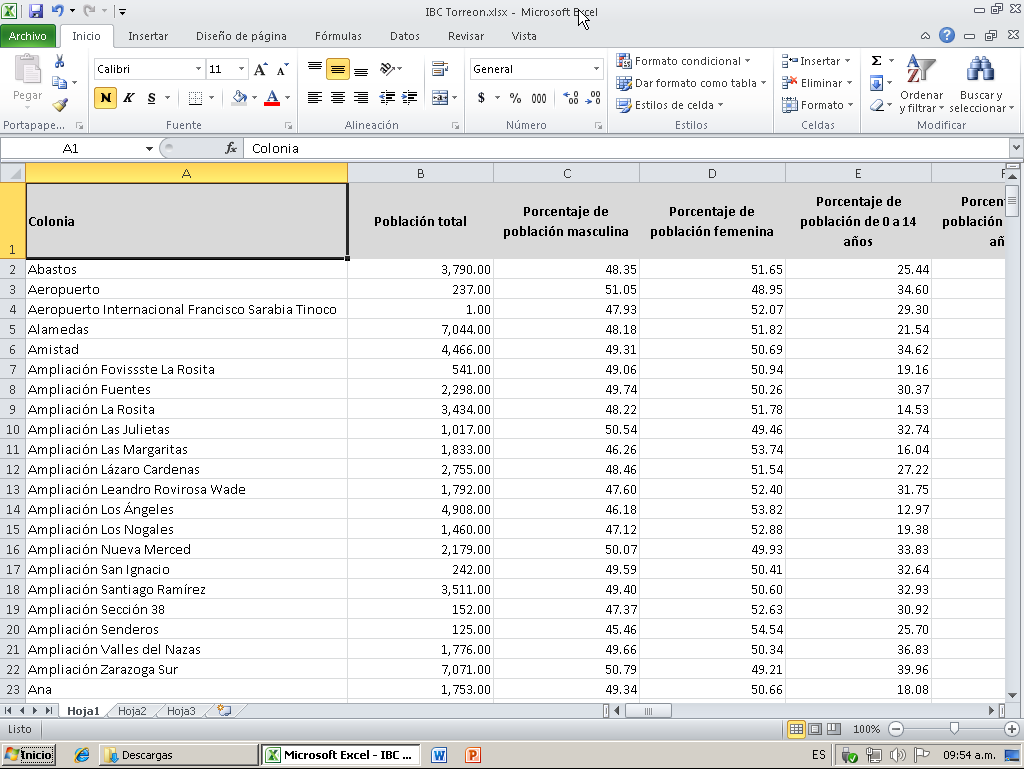
Task: Click the Pegar paste icon
Action: coord(27,69)
